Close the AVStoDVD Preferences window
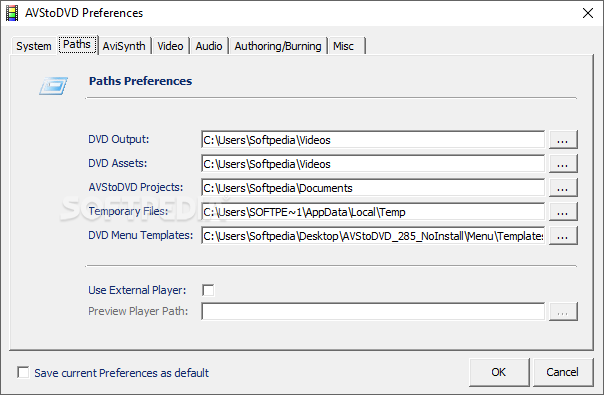This screenshot has height=395, width=604. (x=588, y=13)
